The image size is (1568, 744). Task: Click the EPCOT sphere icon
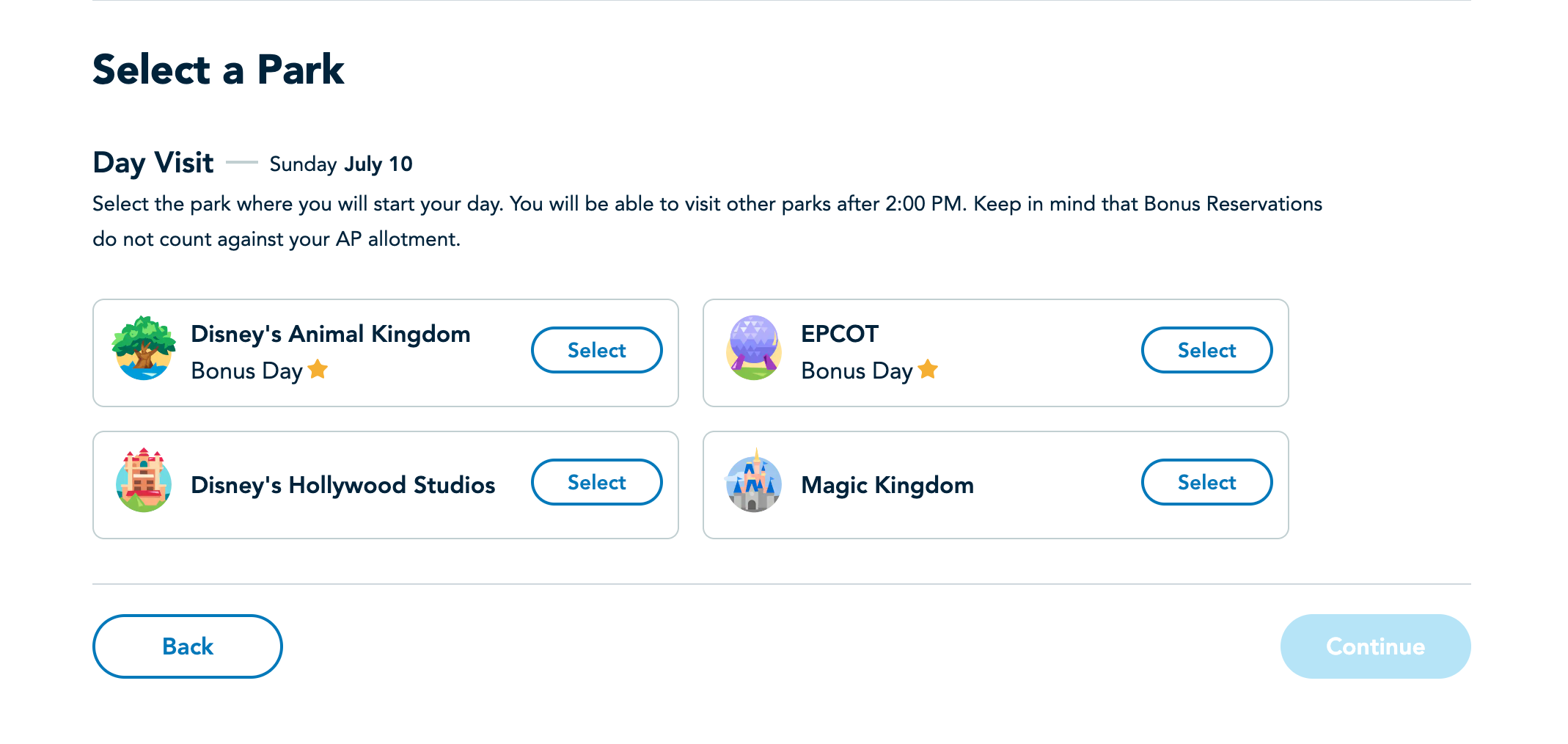tap(753, 348)
